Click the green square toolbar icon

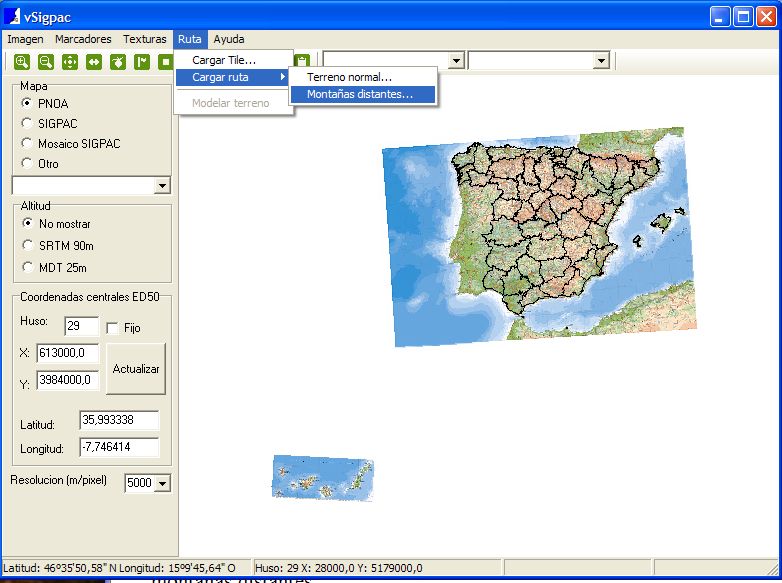point(165,62)
